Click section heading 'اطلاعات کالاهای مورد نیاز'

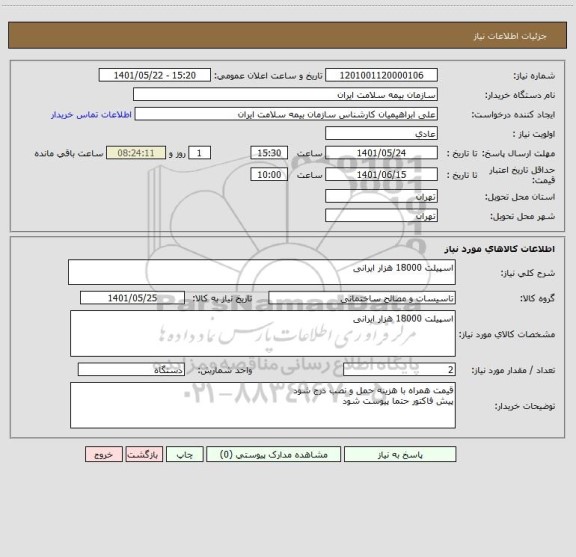[499, 249]
